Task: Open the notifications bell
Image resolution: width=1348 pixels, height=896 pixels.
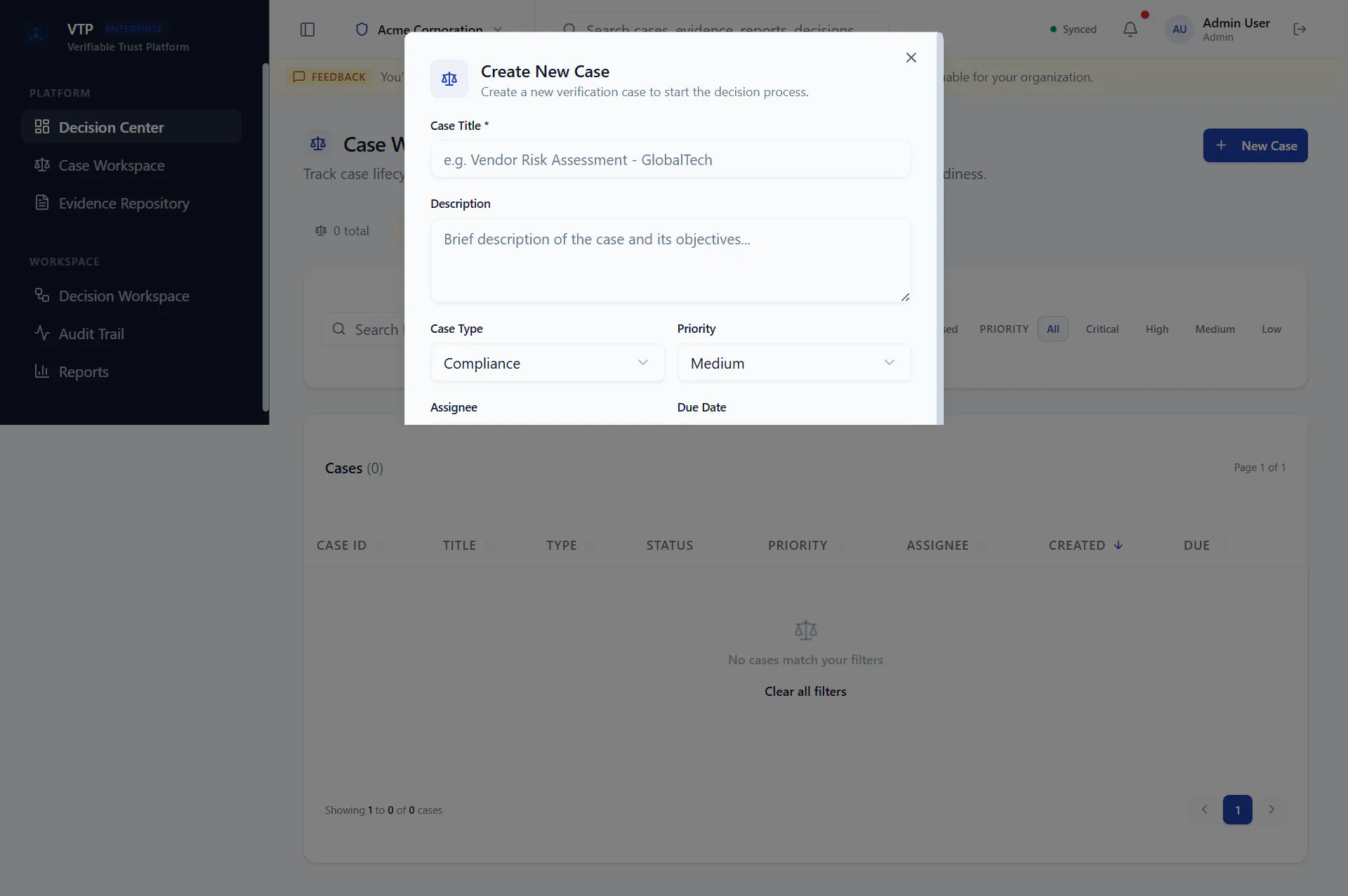Action: pos(1130,29)
